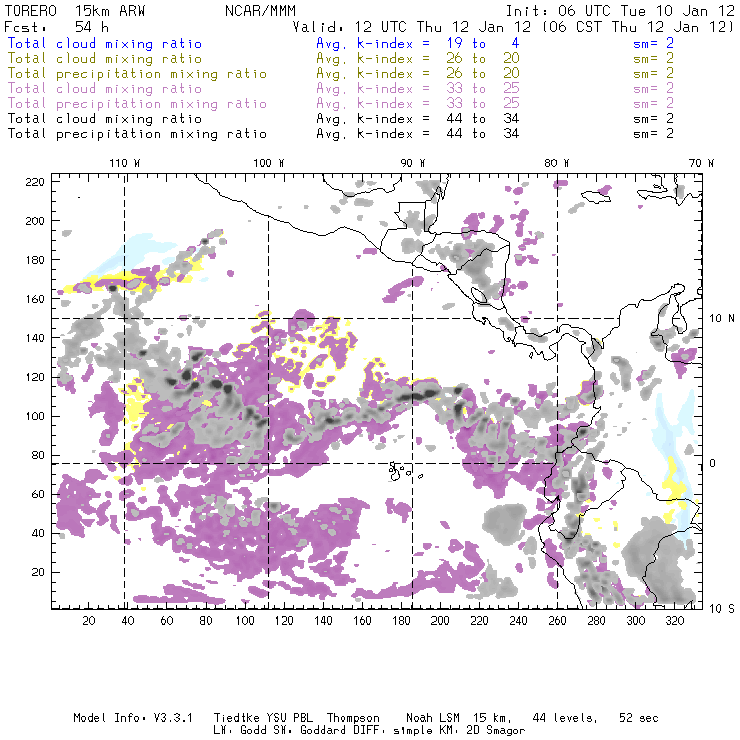Click "Avg. k-index = 26 to 20" in olive precipitation row

(418, 74)
